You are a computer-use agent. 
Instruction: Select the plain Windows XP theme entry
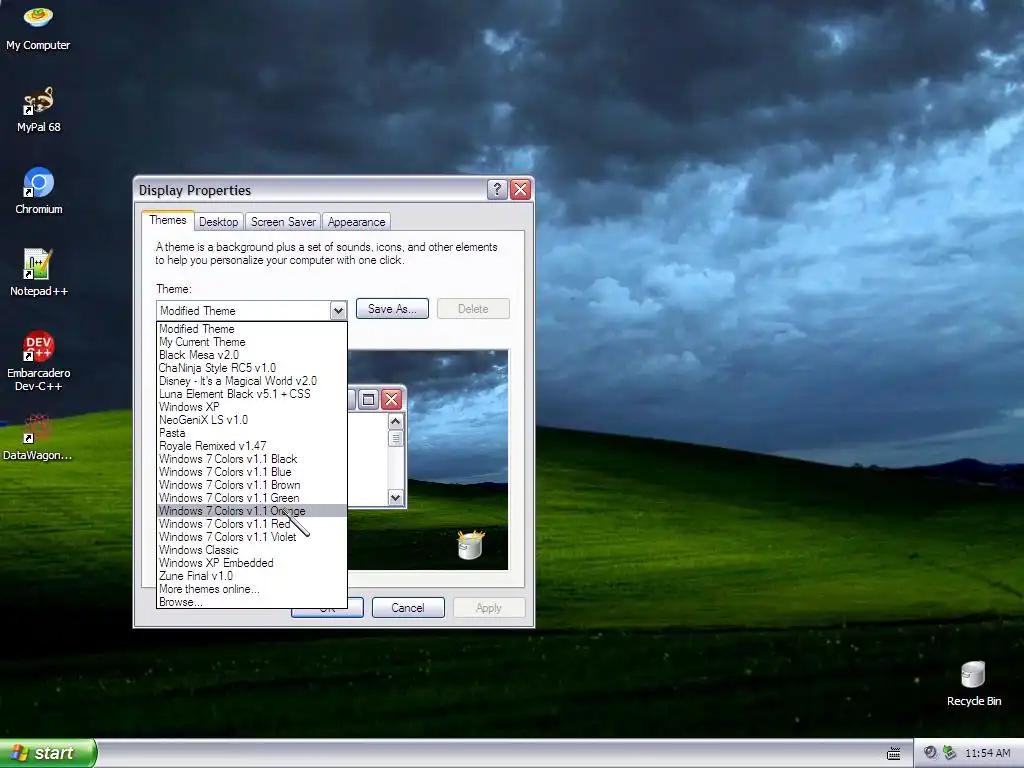[x=251, y=407]
